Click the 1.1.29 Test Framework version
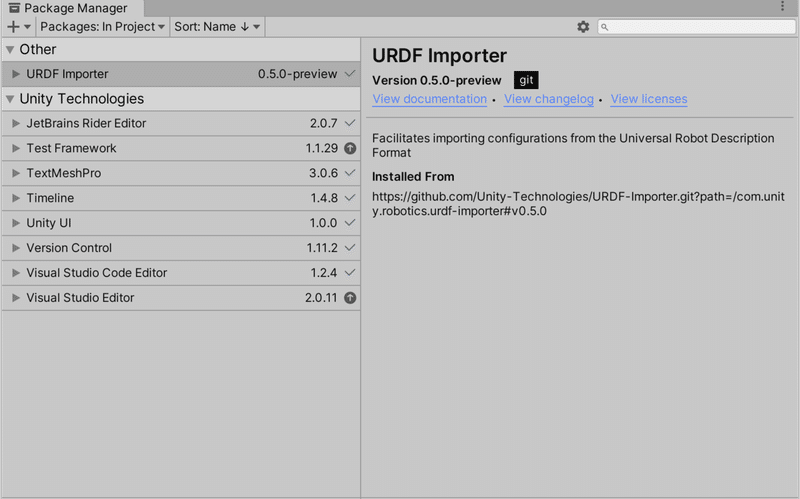800x499 pixels. click(x=321, y=148)
